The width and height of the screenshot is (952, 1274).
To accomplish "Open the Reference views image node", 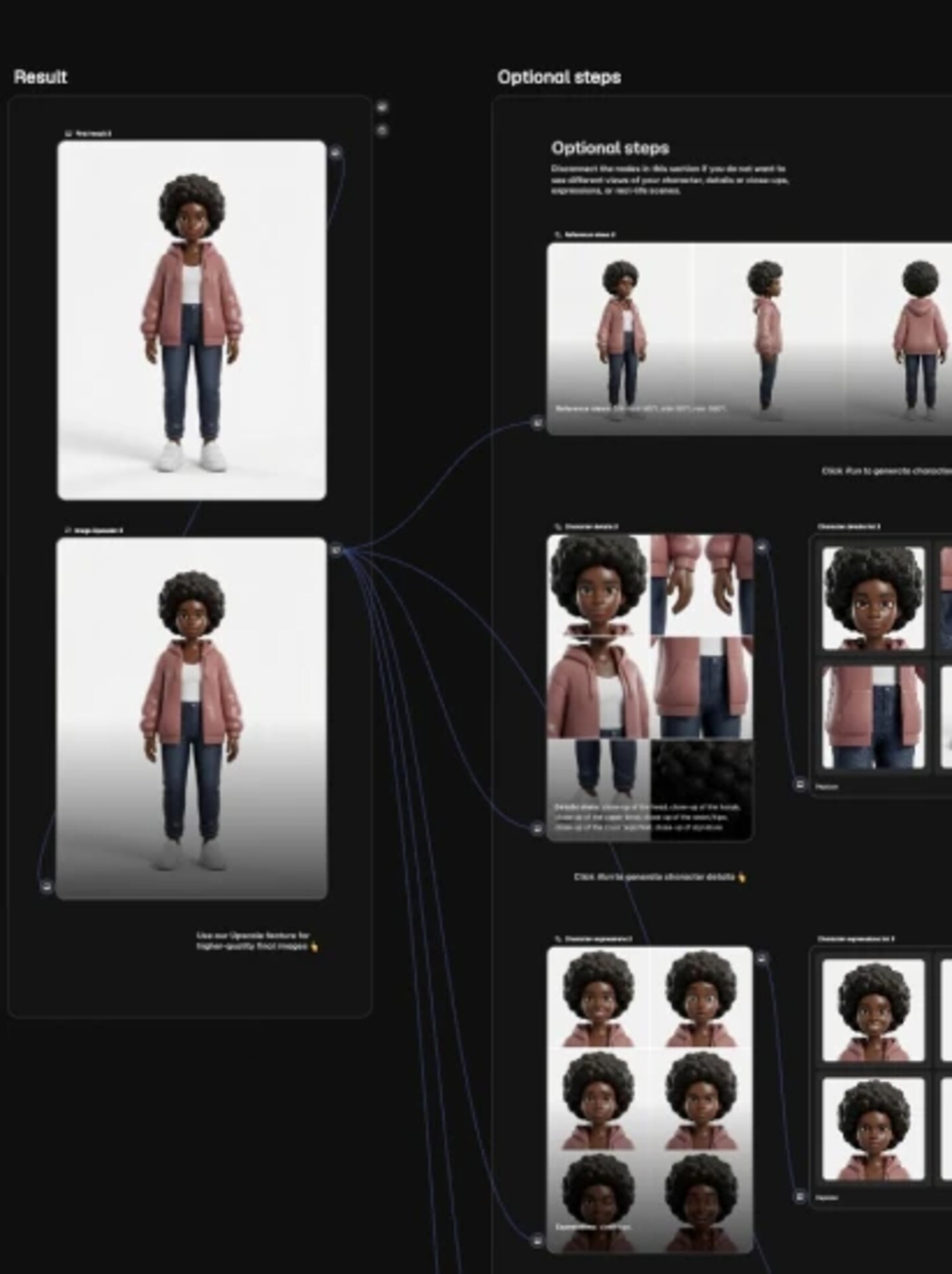I will pos(748,338).
